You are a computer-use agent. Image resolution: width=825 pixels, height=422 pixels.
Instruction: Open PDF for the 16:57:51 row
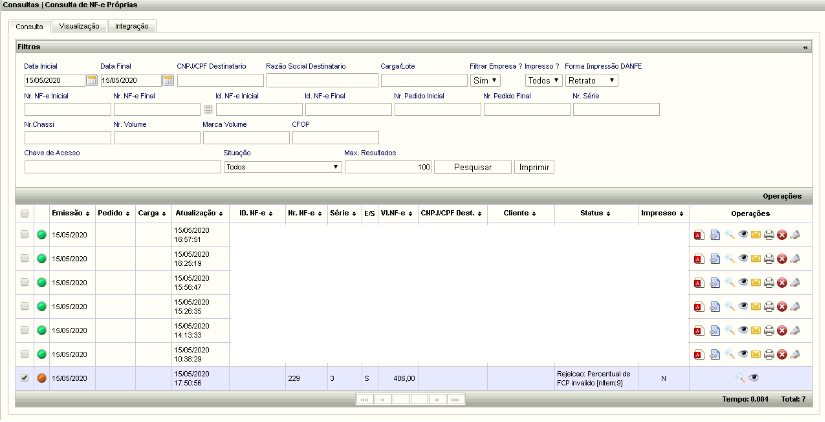tap(699, 235)
